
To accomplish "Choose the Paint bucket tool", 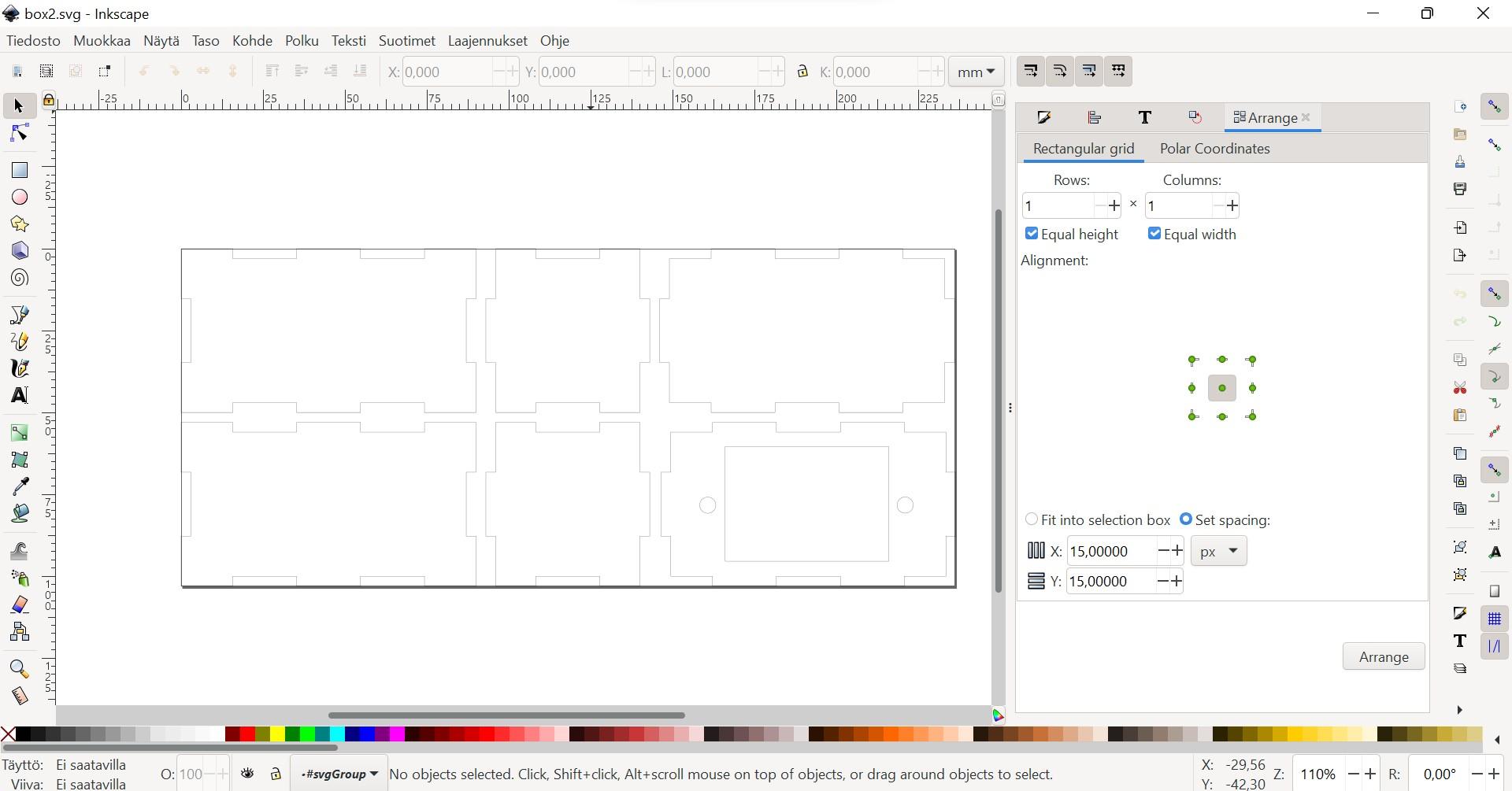I will [x=19, y=513].
